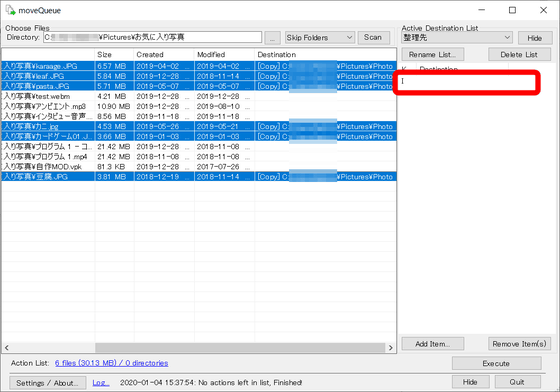This screenshot has height=392, width=560.
Task: Select the test.webm file row
Action: point(199,96)
